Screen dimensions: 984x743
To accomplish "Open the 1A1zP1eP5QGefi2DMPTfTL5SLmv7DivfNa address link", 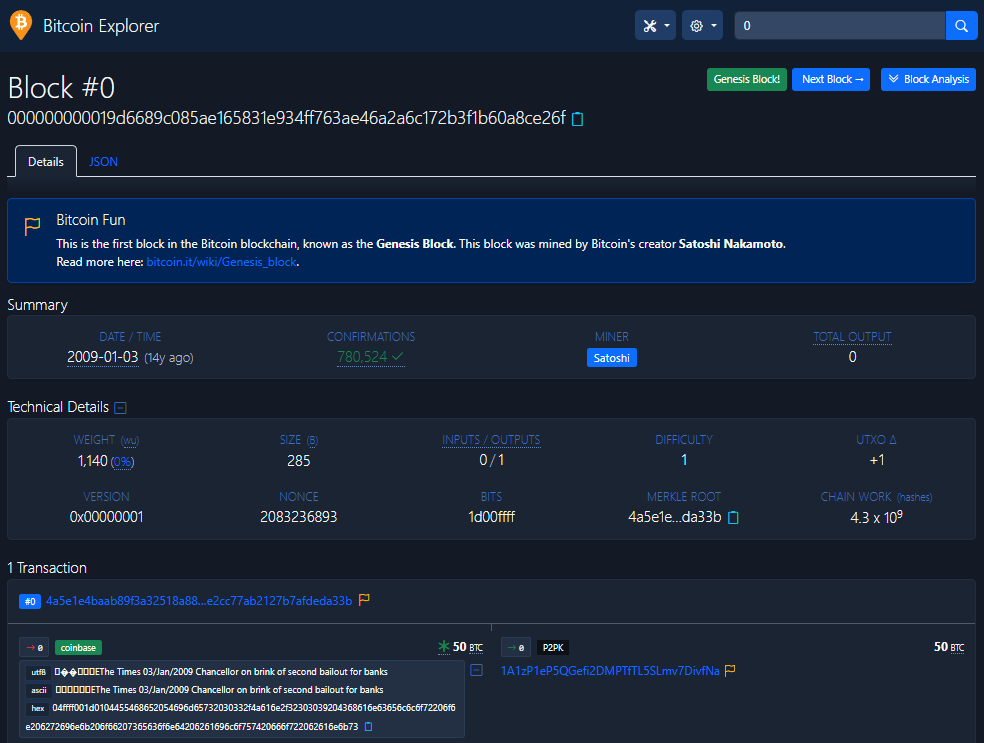I will [609, 670].
